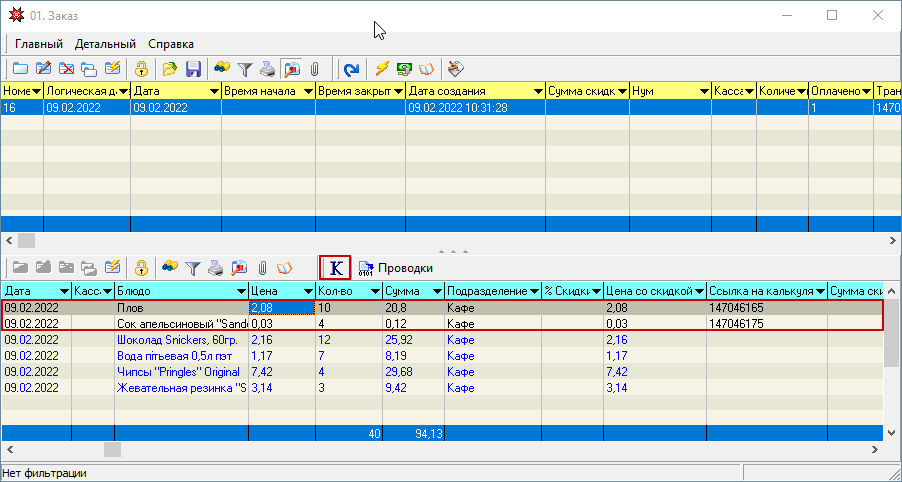Viewport: 902px width, 482px height.
Task: Open the Главный menu
Action: click(x=39, y=44)
